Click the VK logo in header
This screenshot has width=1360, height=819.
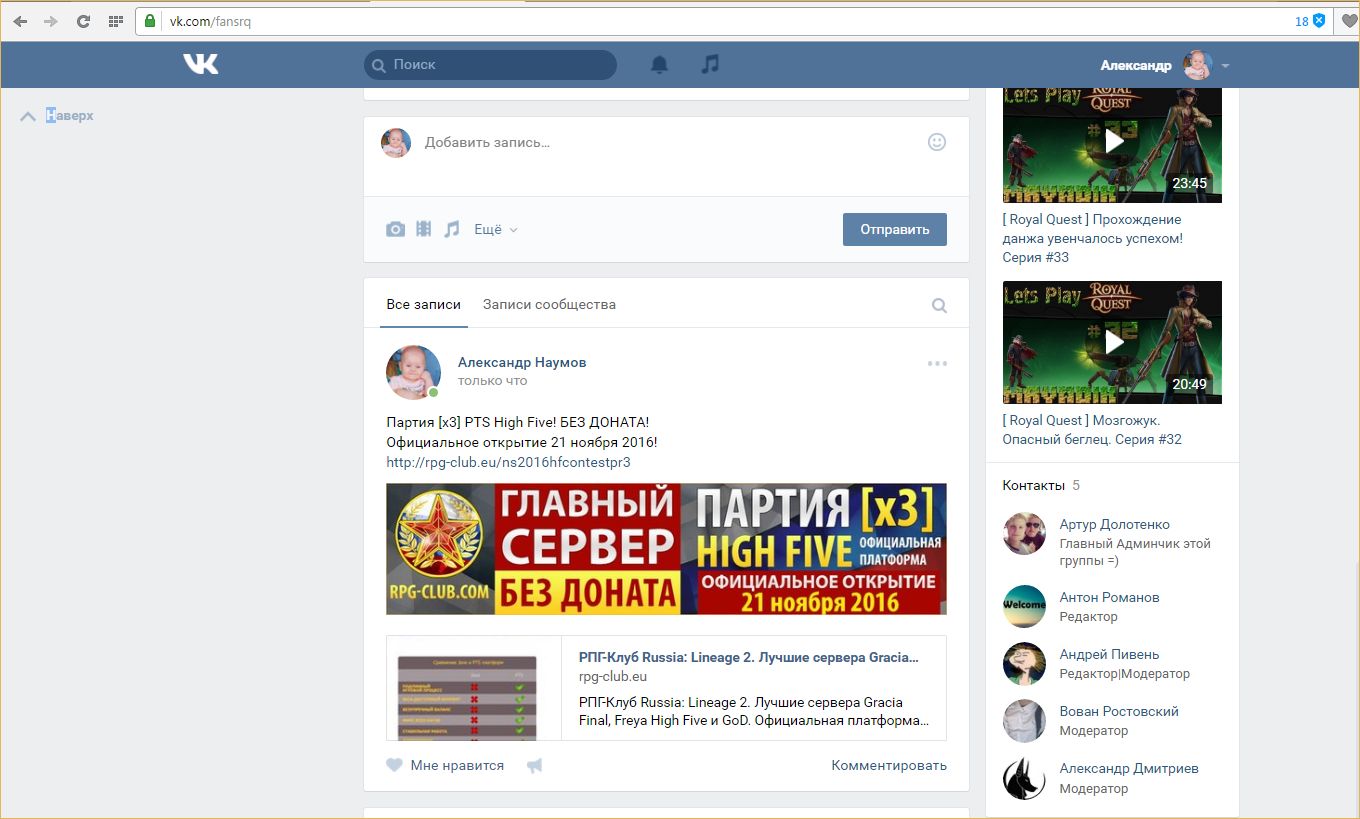[x=200, y=64]
